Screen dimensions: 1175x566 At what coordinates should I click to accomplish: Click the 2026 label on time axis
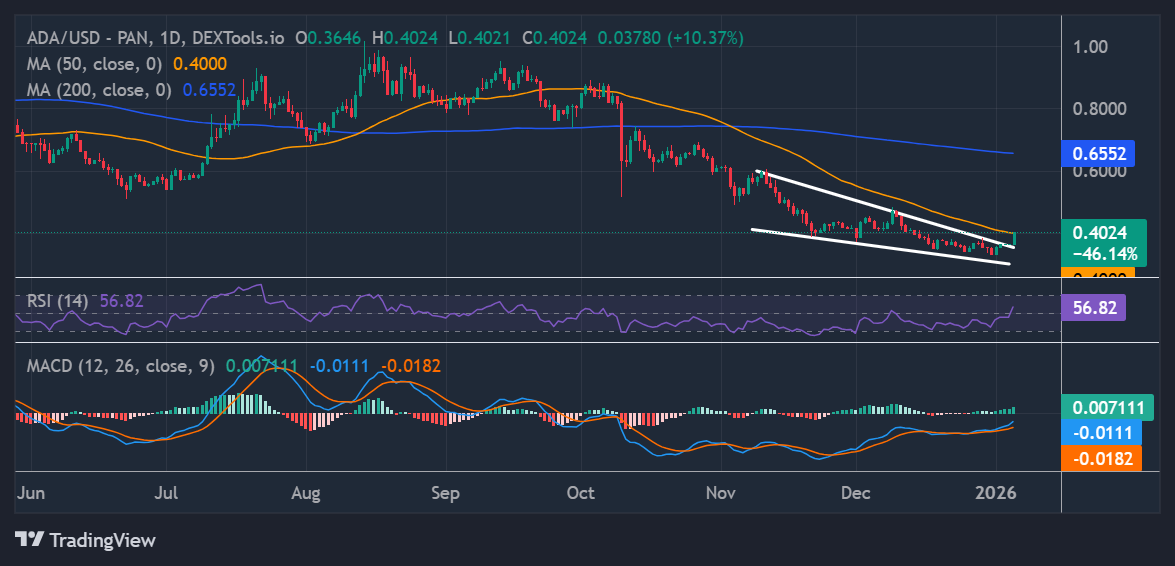tap(996, 493)
